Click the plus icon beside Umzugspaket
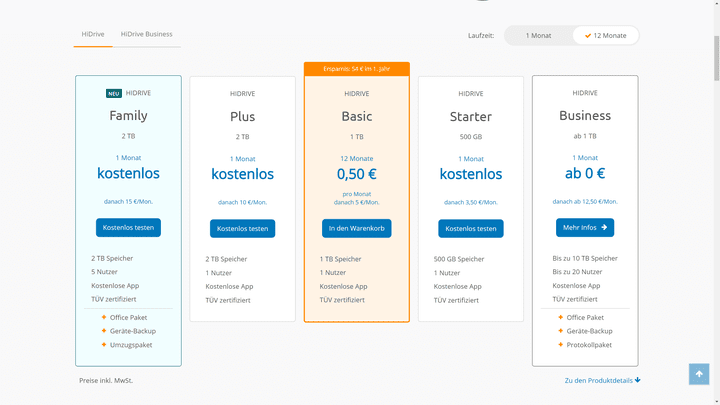This screenshot has height=405, width=720. (103, 345)
